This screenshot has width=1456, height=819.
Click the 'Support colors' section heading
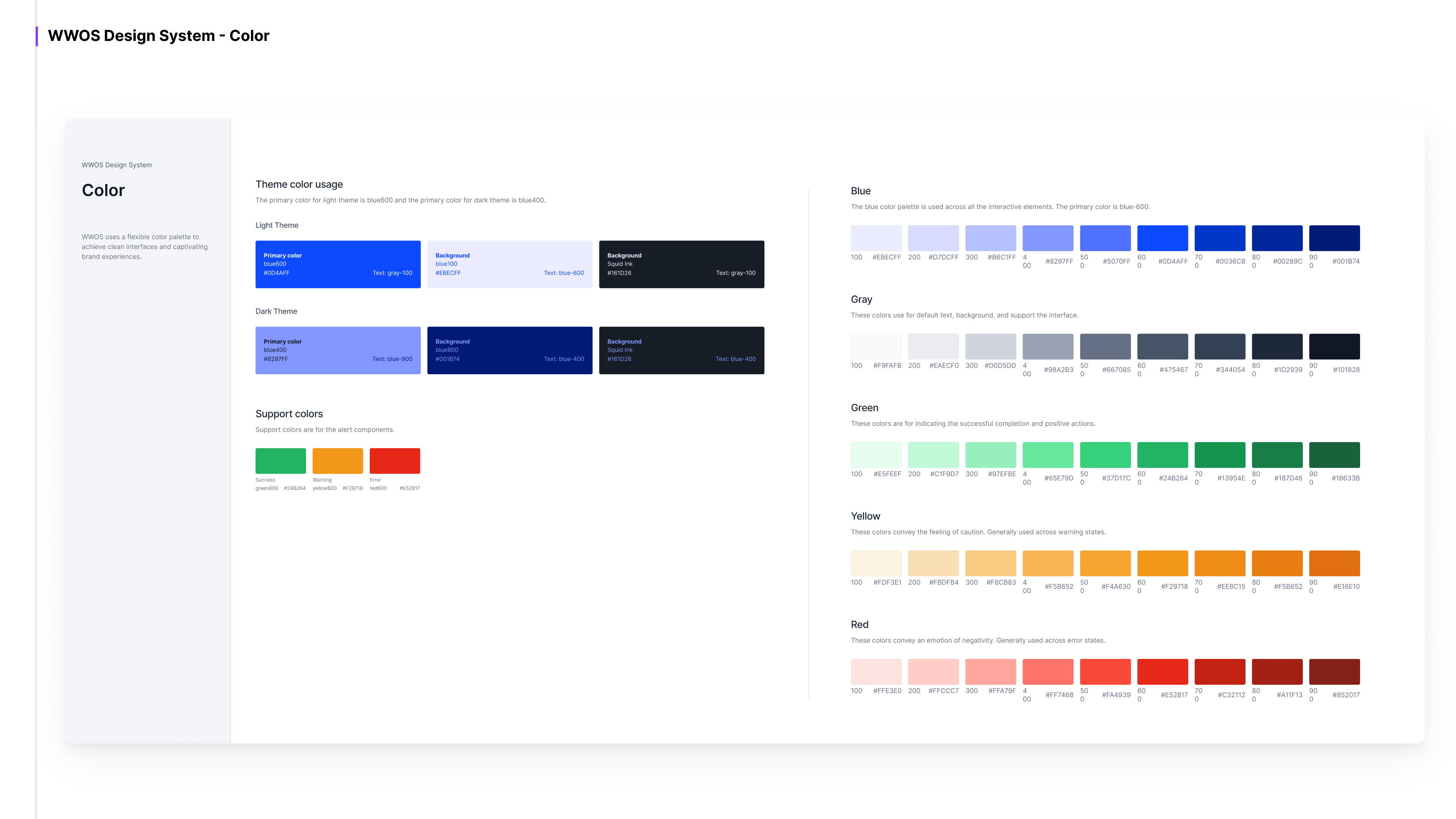pyautogui.click(x=289, y=414)
